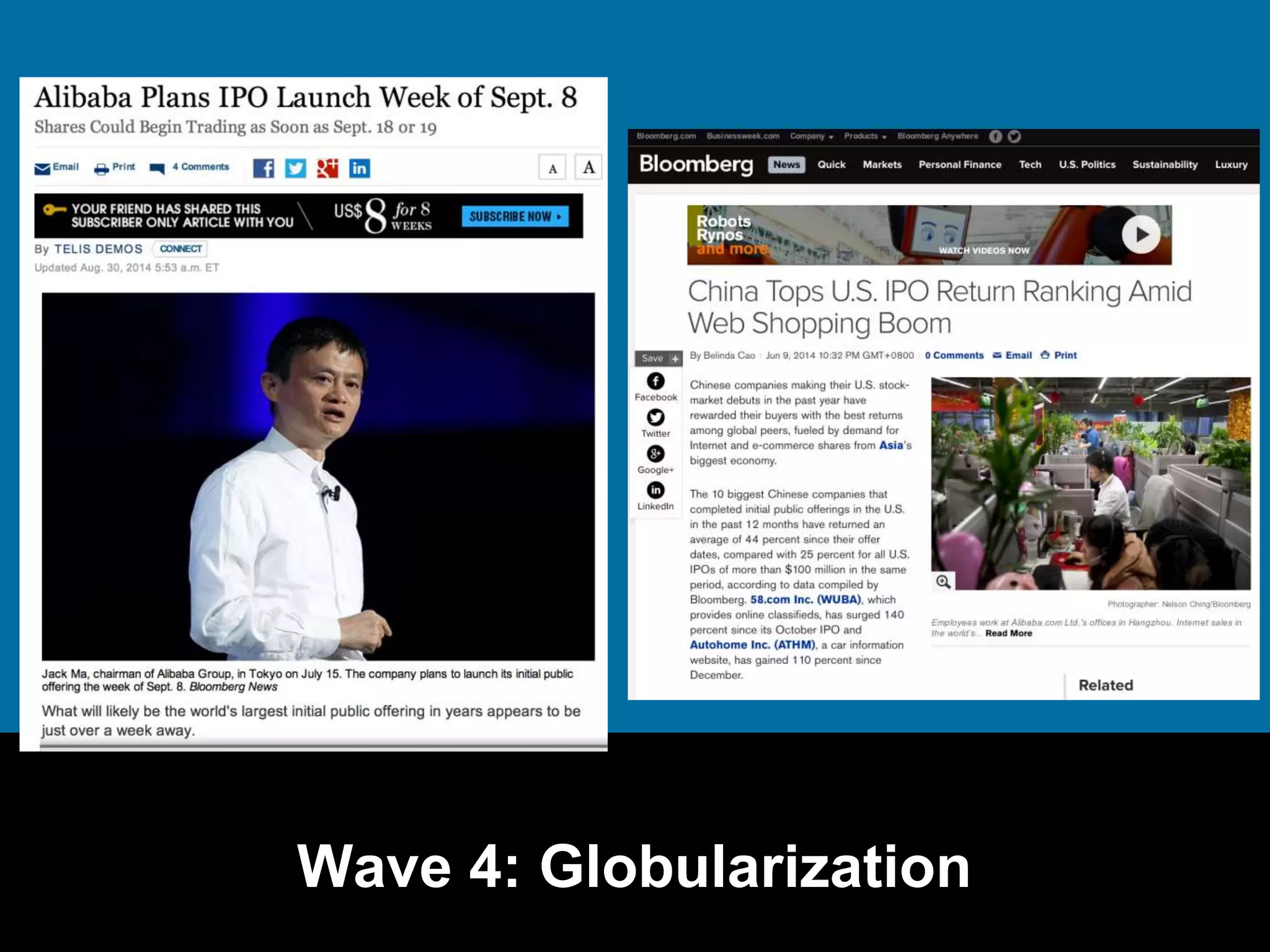Screen dimensions: 1270x952
Task: Share the Alibaba article on Facebook
Action: coord(264,169)
